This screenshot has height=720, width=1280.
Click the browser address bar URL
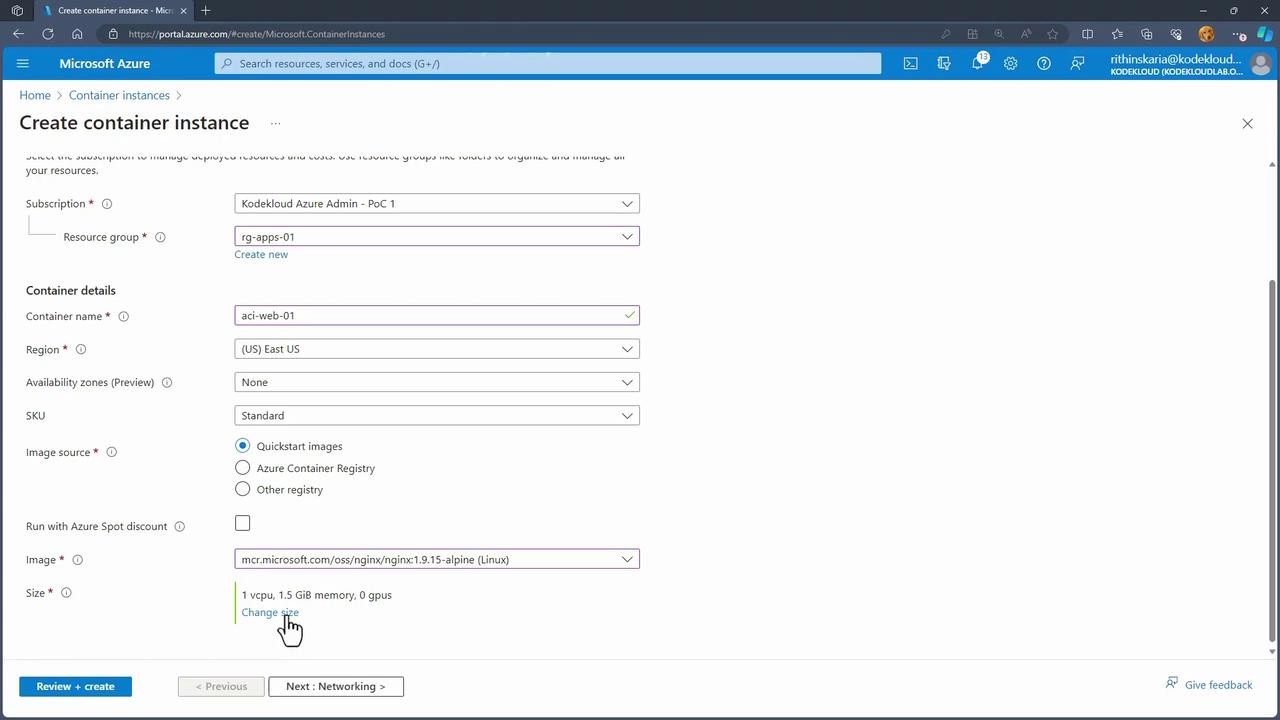coord(257,34)
